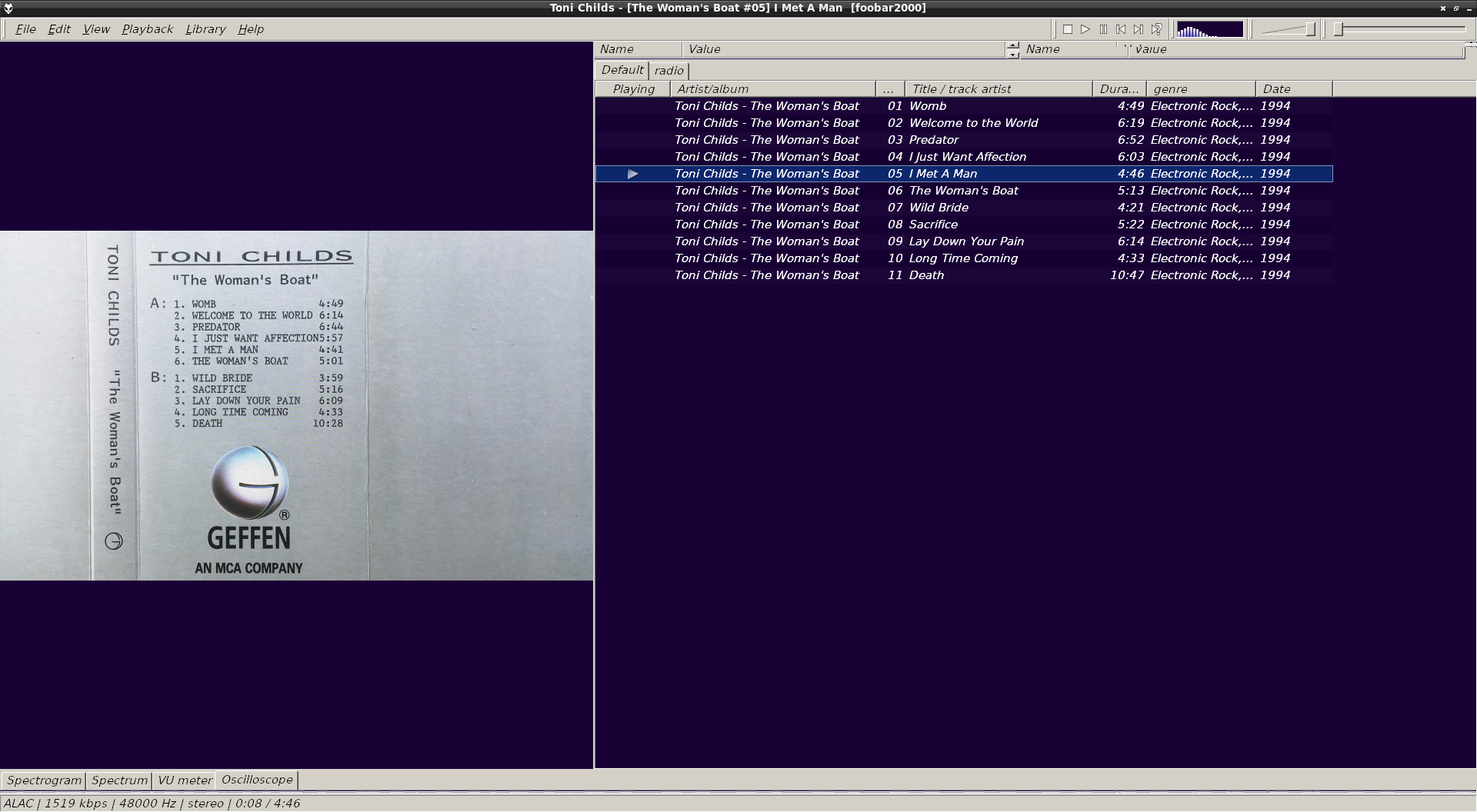1477x812 pixels.
Task: Select the track Womb
Action: click(x=964, y=106)
